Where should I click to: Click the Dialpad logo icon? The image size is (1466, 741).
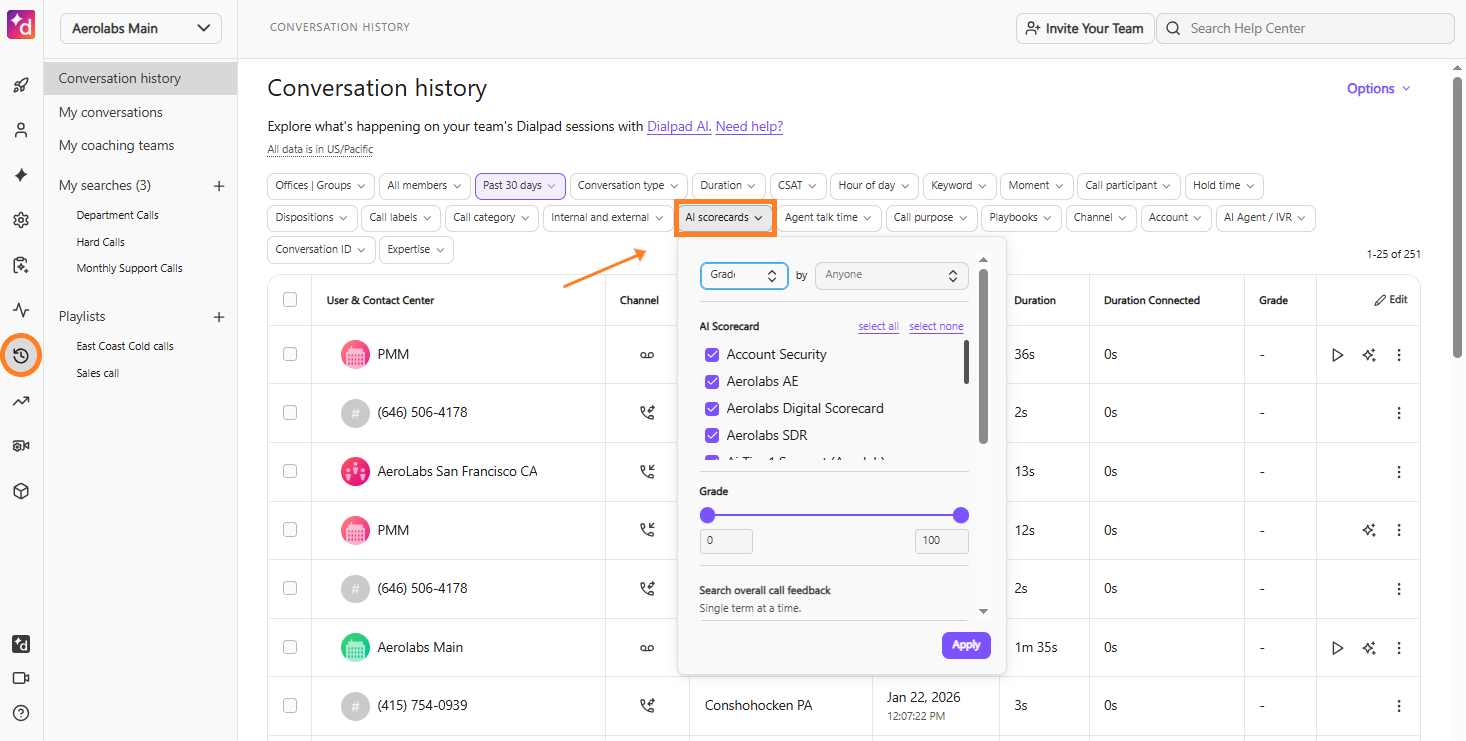(x=21, y=24)
